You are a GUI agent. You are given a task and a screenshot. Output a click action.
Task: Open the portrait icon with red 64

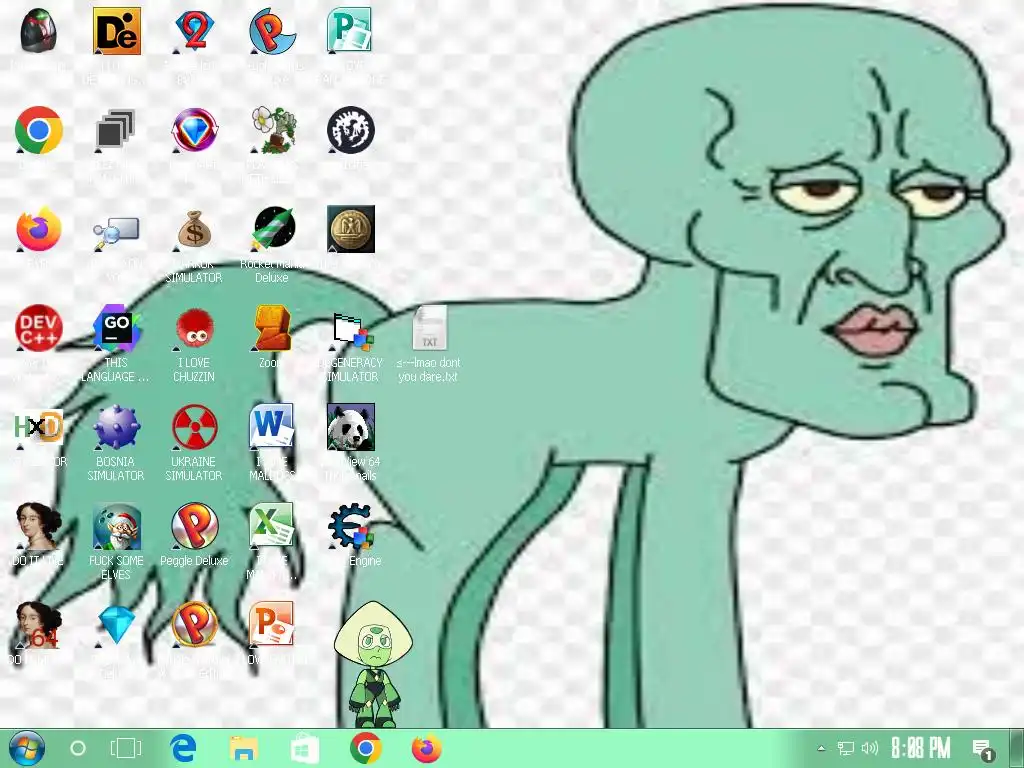coord(39,626)
